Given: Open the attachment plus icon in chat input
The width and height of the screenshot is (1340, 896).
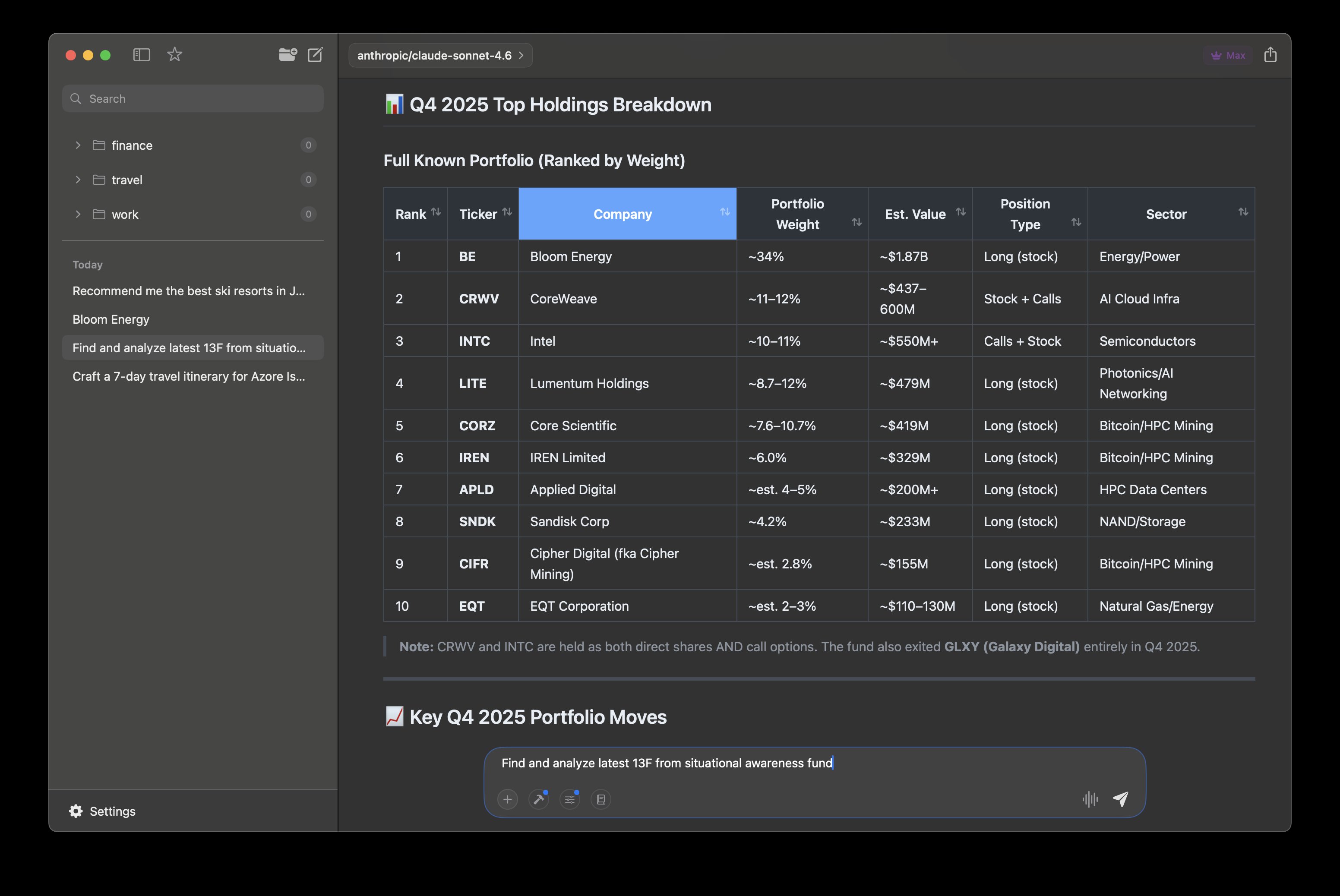Looking at the screenshot, I should click(x=507, y=799).
